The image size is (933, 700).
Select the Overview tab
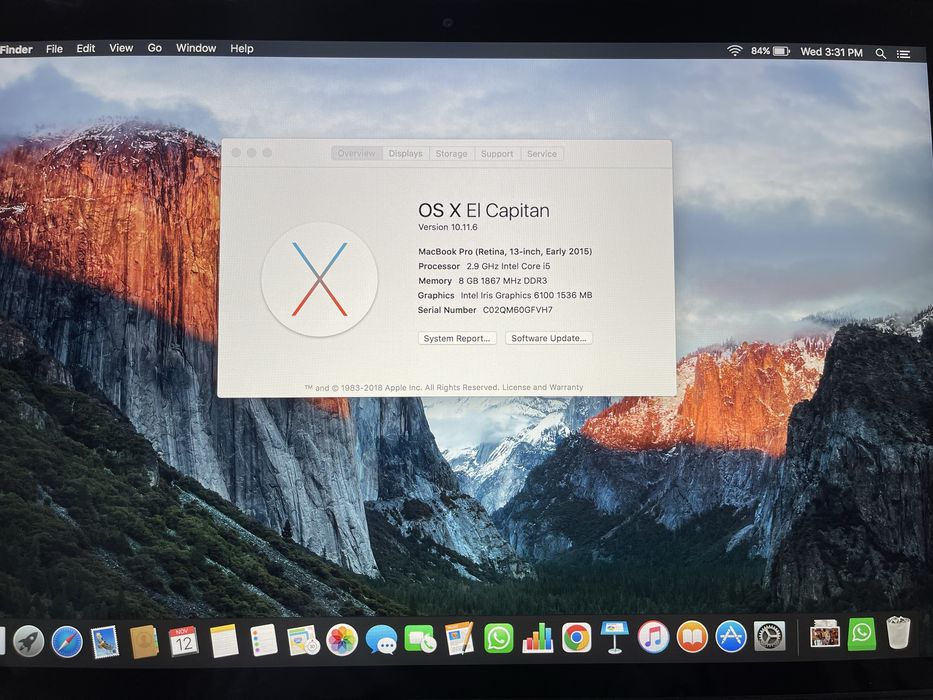pos(357,154)
